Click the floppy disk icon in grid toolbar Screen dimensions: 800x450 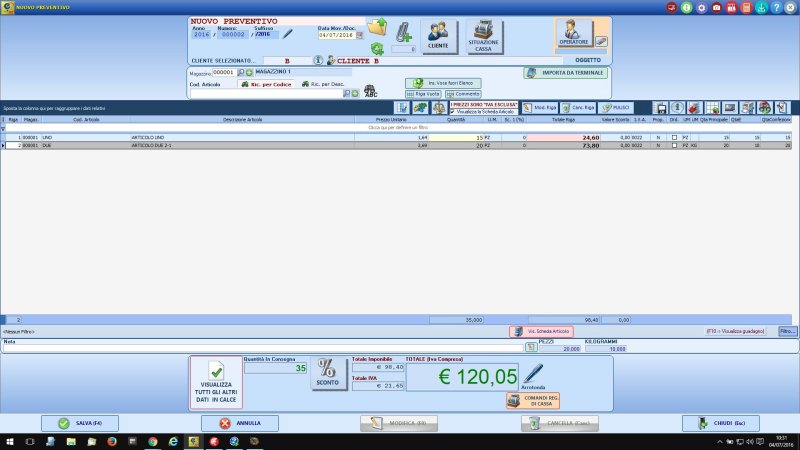click(661, 108)
